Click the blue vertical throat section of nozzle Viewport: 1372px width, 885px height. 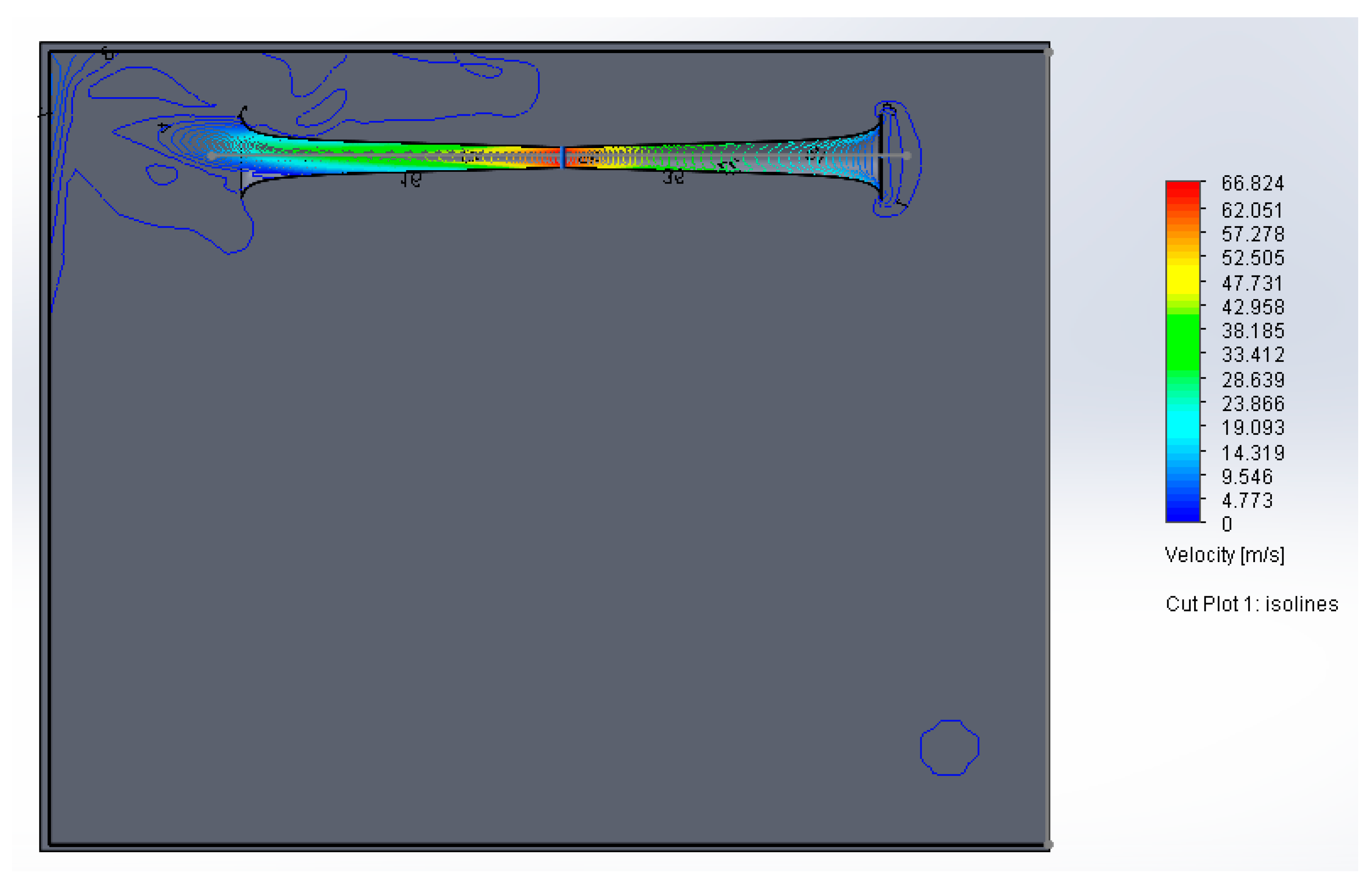562,157
